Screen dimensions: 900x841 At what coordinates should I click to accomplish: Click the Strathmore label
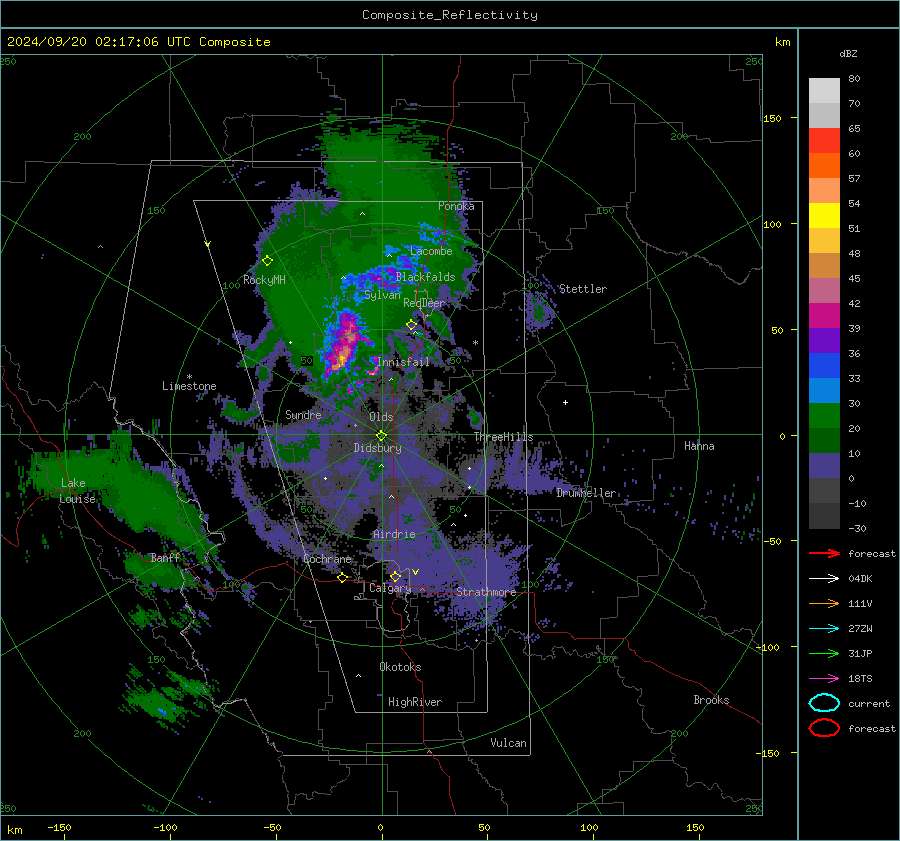pos(486,592)
